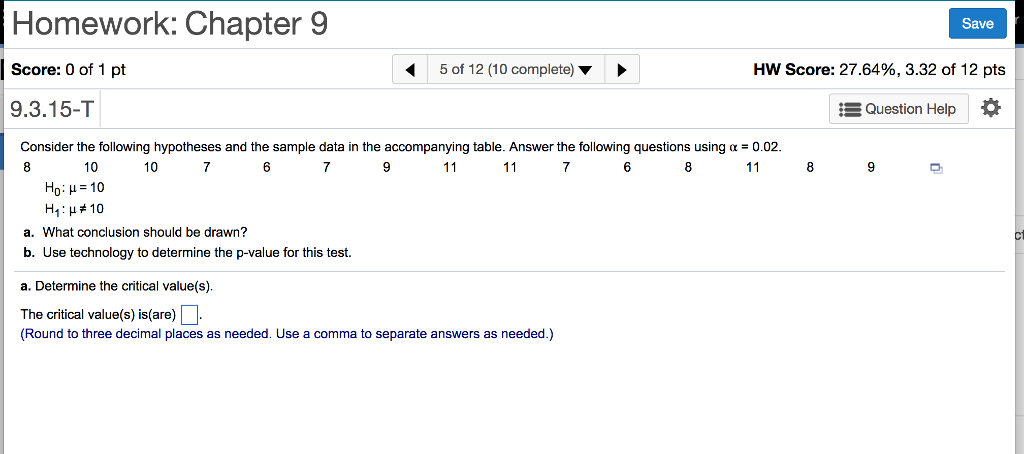Click the null hypothesis H0 line
The image size is (1024, 454).
pyautogui.click(x=75, y=188)
